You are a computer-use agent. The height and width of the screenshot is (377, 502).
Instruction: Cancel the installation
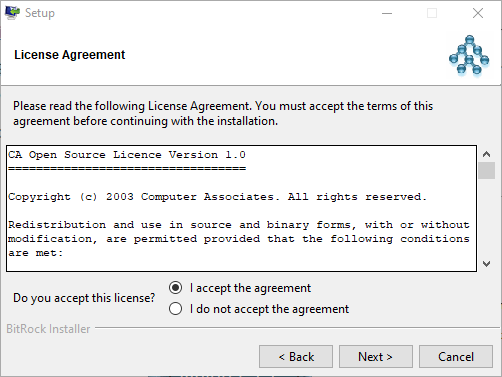point(456,357)
